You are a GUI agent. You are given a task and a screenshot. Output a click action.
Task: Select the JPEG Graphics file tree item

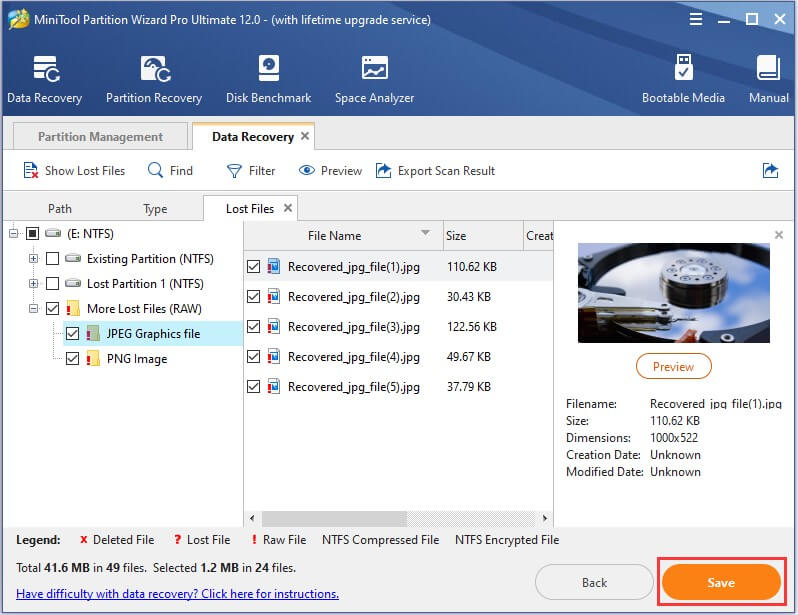click(x=153, y=333)
